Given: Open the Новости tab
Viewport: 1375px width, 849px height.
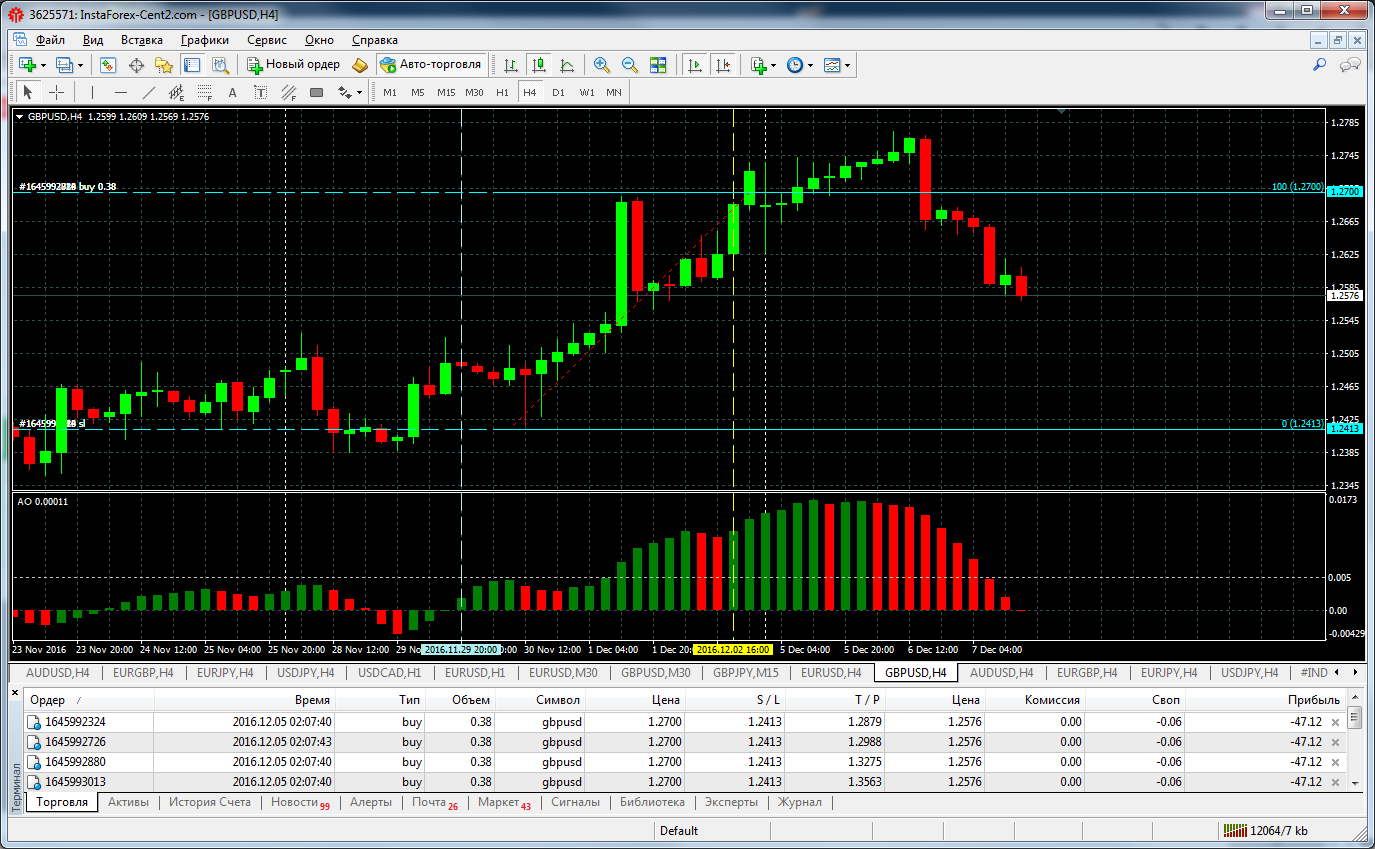Looking at the screenshot, I should click(300, 802).
